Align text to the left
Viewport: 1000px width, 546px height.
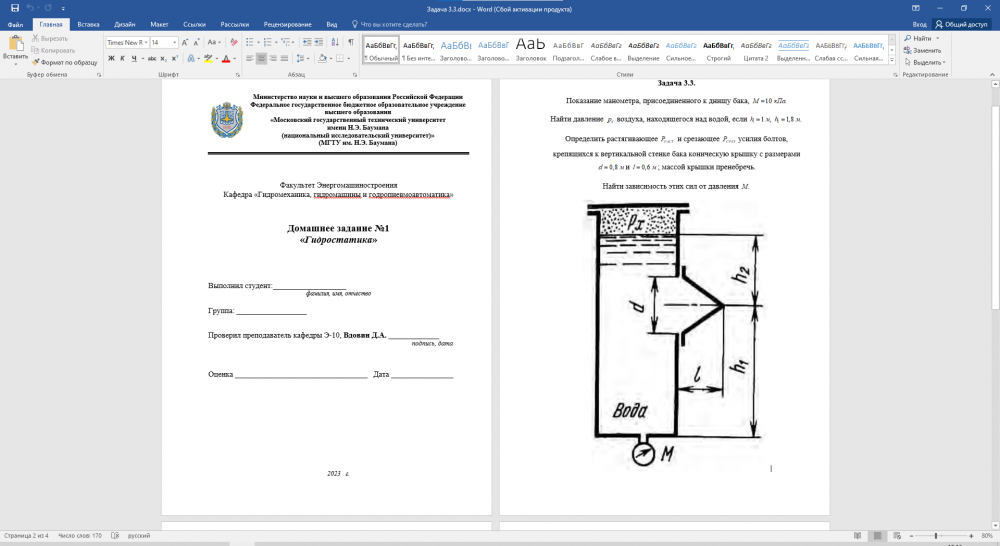[x=249, y=59]
